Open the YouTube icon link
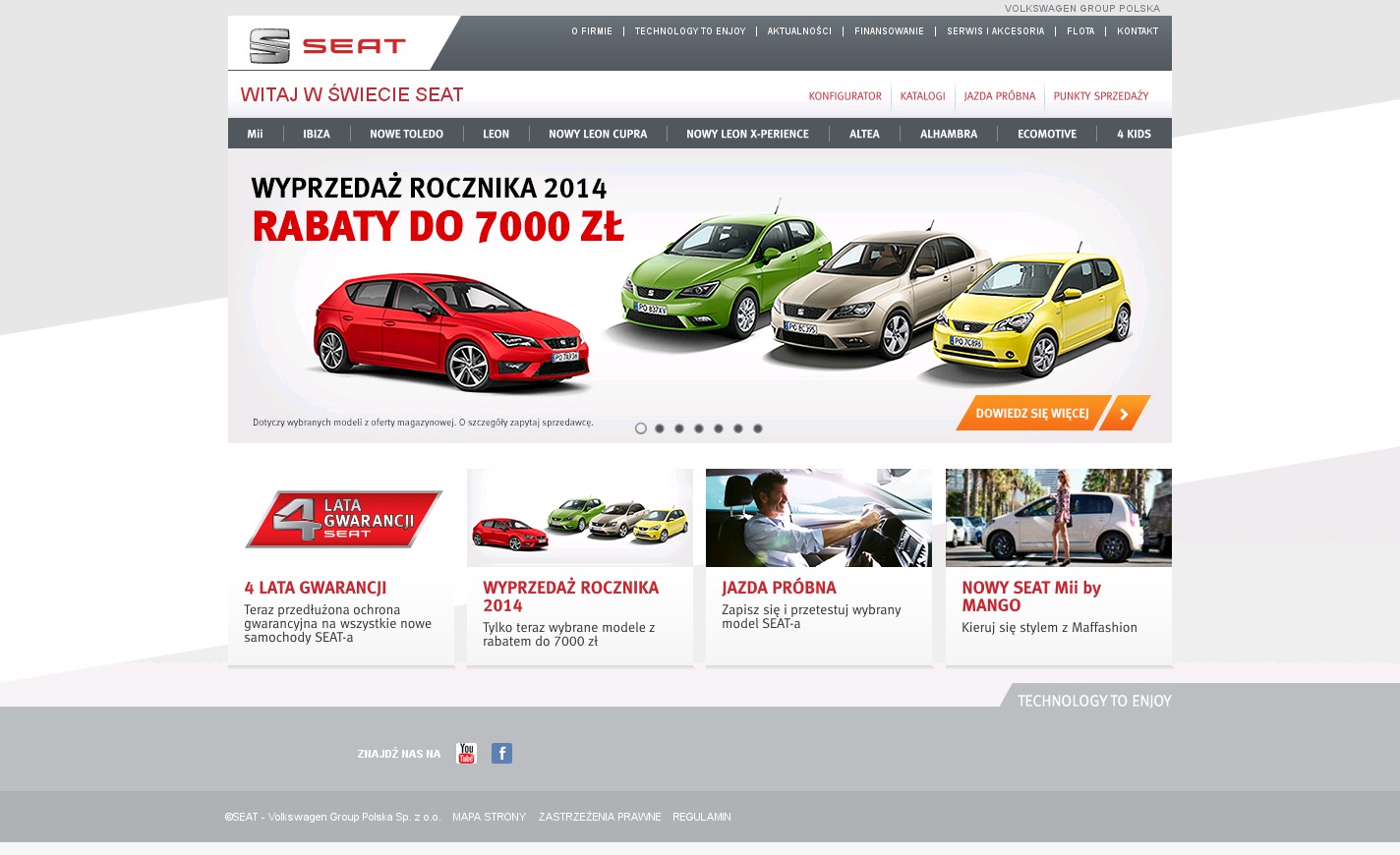This screenshot has width=1400, height=855. pyautogui.click(x=467, y=754)
